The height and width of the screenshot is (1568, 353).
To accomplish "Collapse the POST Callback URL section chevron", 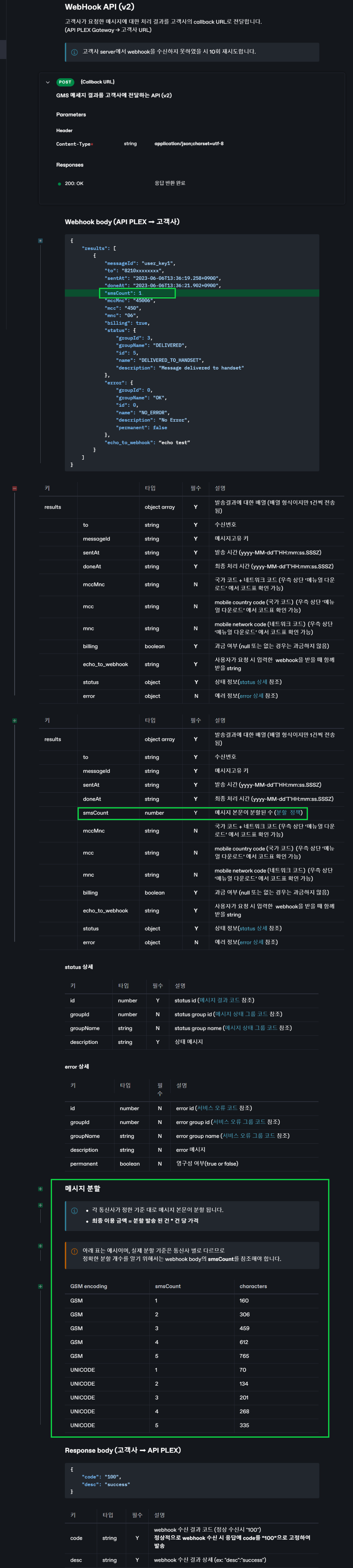I will [x=47, y=82].
